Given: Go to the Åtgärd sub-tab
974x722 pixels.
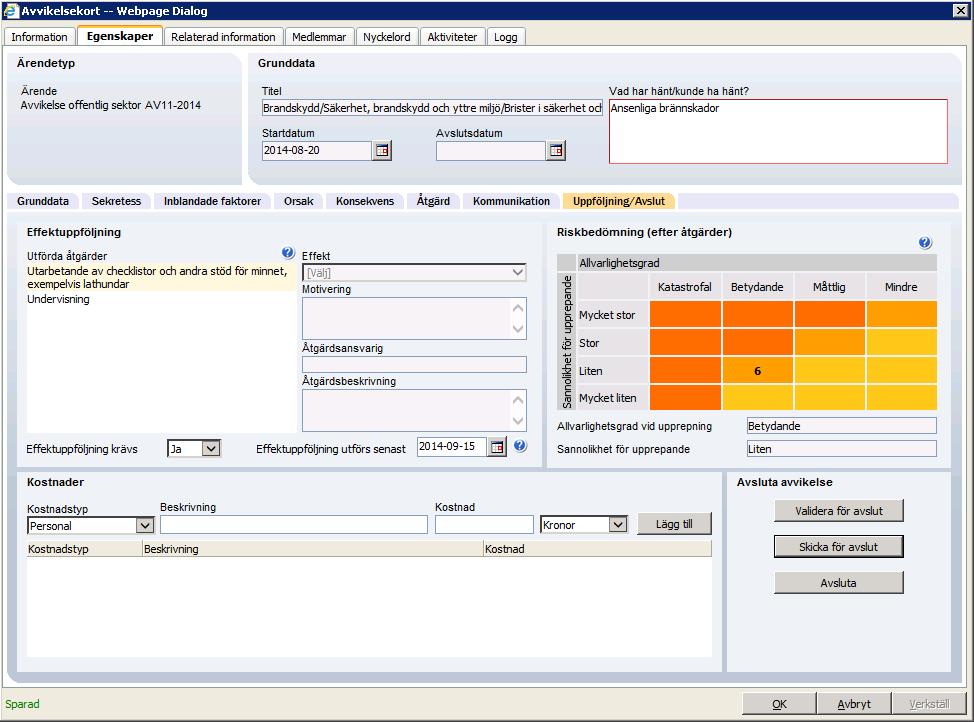Looking at the screenshot, I should click(x=434, y=201).
